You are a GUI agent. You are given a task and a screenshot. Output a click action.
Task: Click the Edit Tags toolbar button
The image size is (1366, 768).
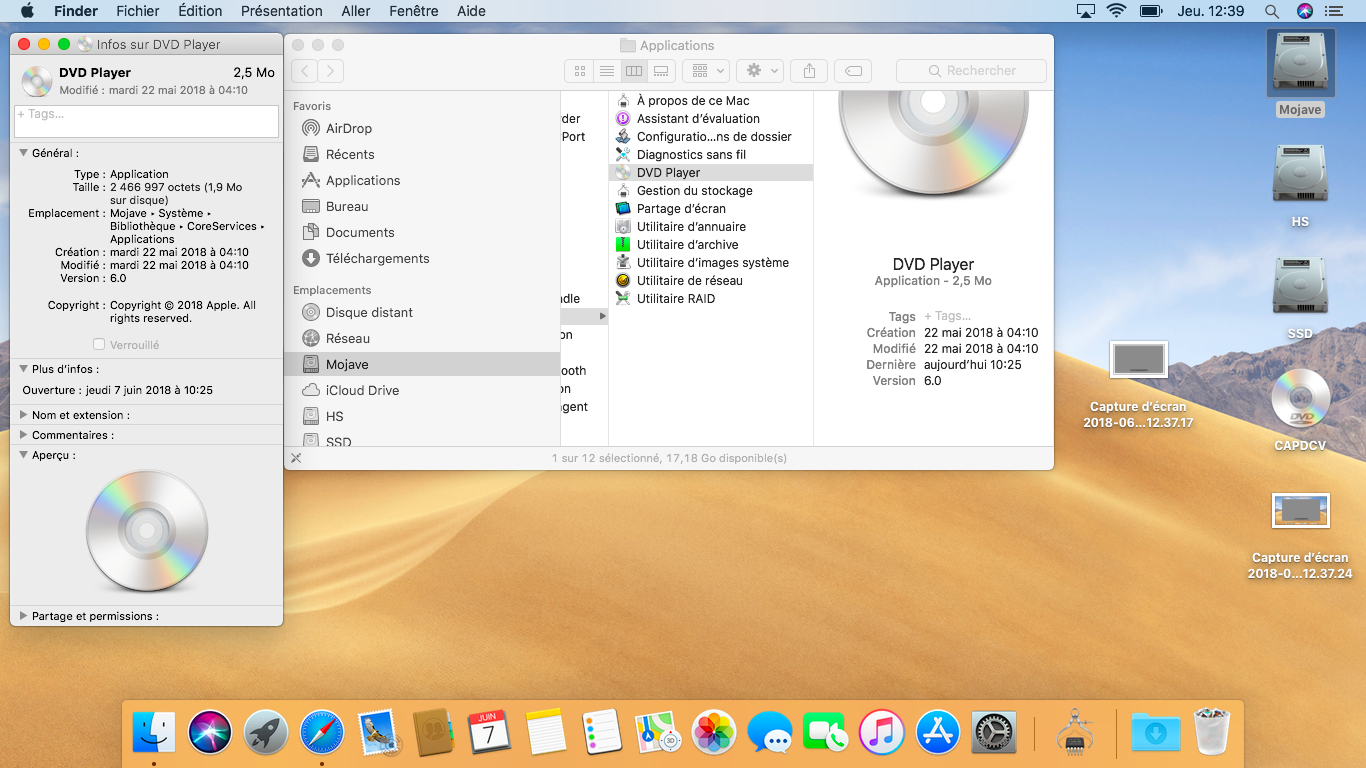tap(852, 71)
